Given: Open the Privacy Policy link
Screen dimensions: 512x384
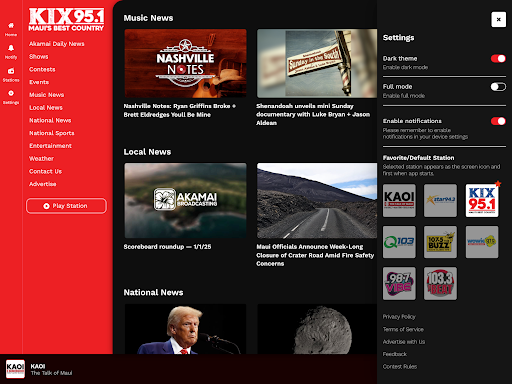Looking at the screenshot, I should pos(399,317).
